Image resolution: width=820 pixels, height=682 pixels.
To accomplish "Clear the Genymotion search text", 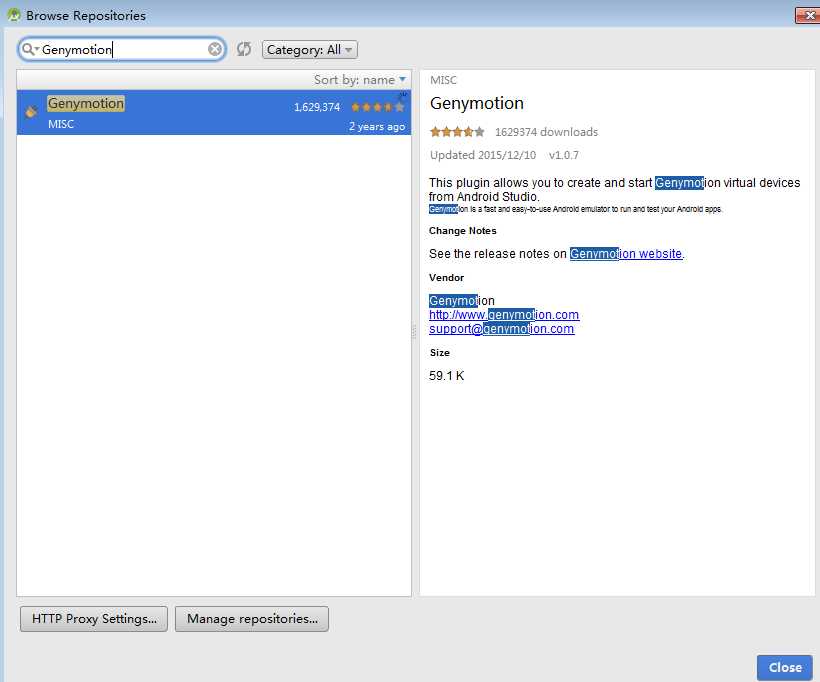I will coord(215,49).
